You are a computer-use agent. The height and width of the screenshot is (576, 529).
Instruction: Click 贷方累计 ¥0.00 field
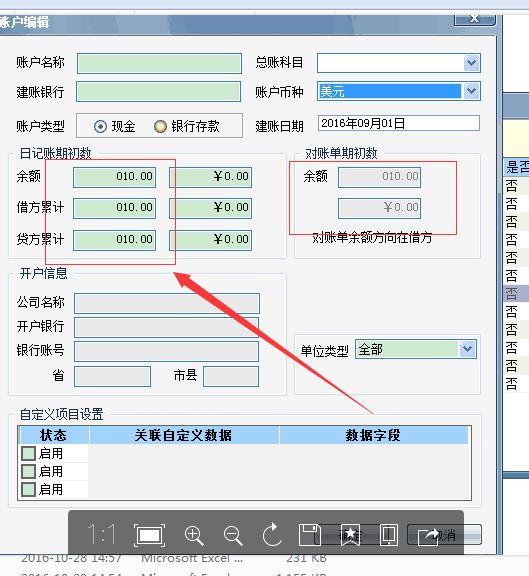click(x=210, y=240)
